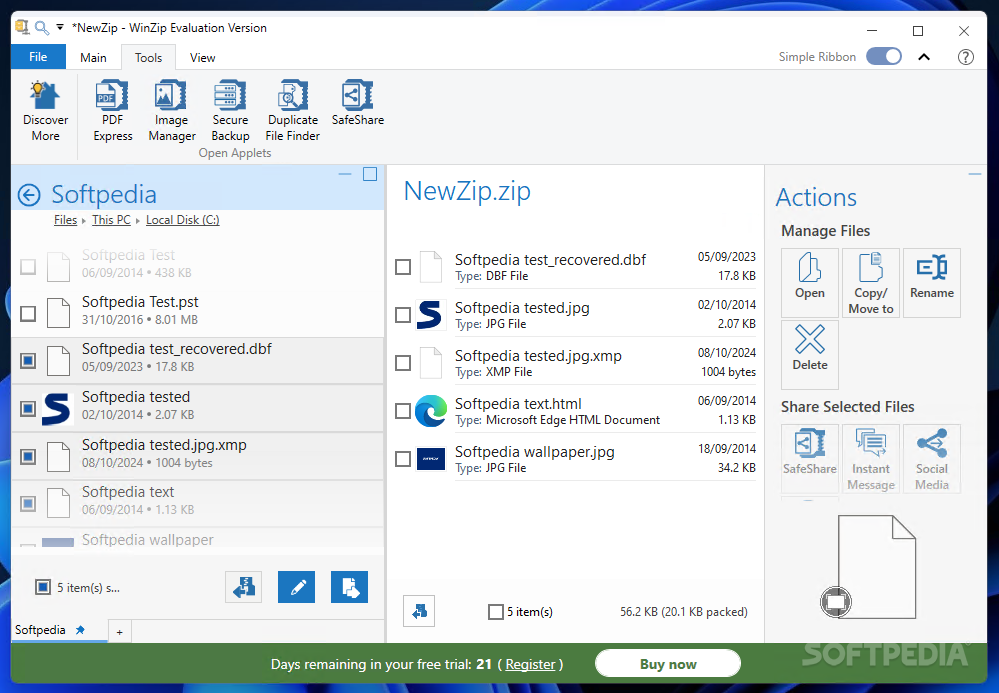Open the Discover More applet
Viewport: 999px width, 693px height.
coord(45,111)
